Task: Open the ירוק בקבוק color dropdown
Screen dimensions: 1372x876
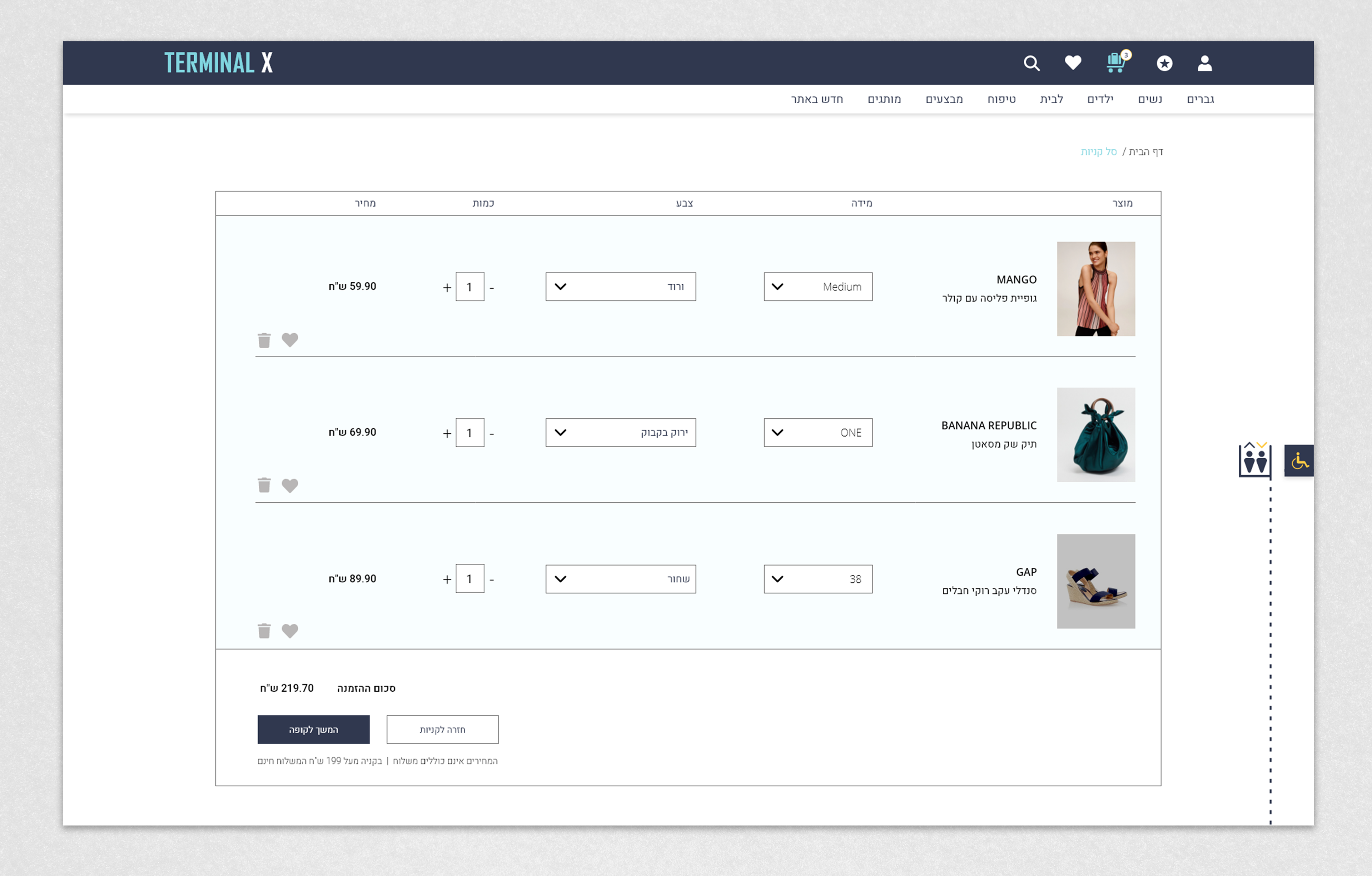Action: [621, 432]
